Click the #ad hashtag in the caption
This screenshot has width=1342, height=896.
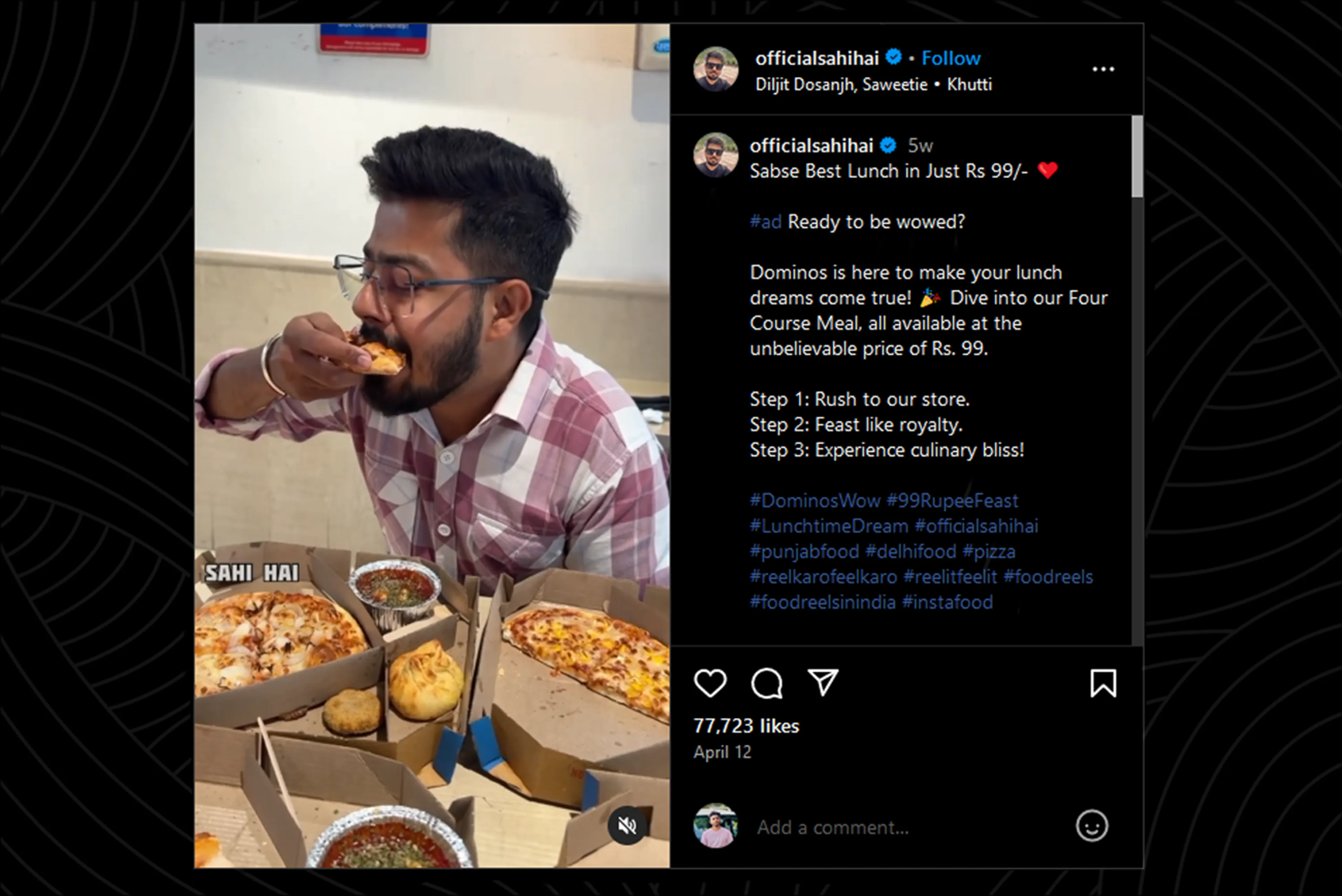tap(765, 222)
